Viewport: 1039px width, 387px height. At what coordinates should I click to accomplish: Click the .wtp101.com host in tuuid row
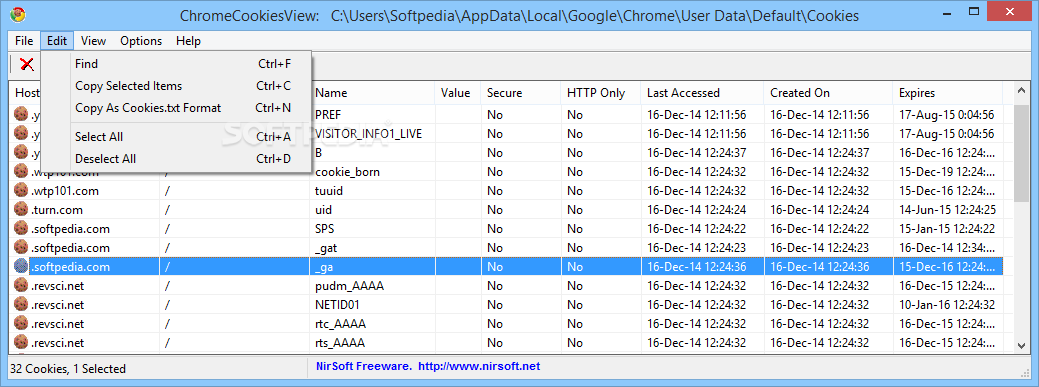coord(64,191)
